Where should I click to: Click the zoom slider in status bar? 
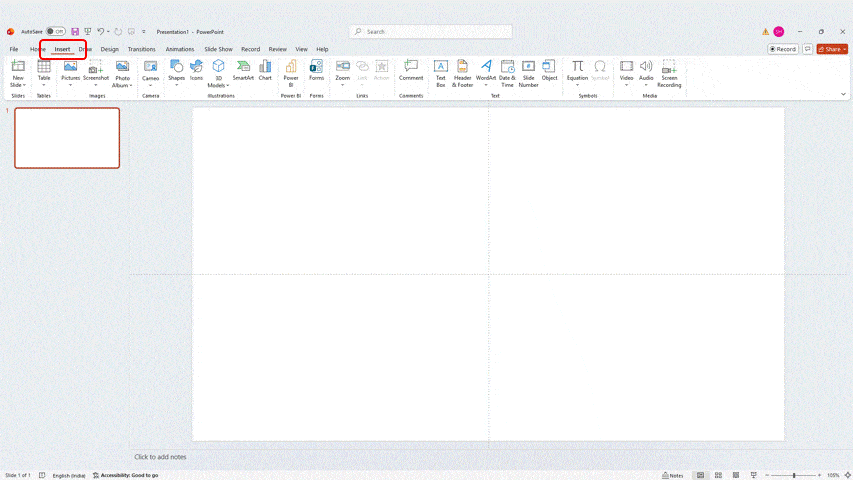point(794,475)
